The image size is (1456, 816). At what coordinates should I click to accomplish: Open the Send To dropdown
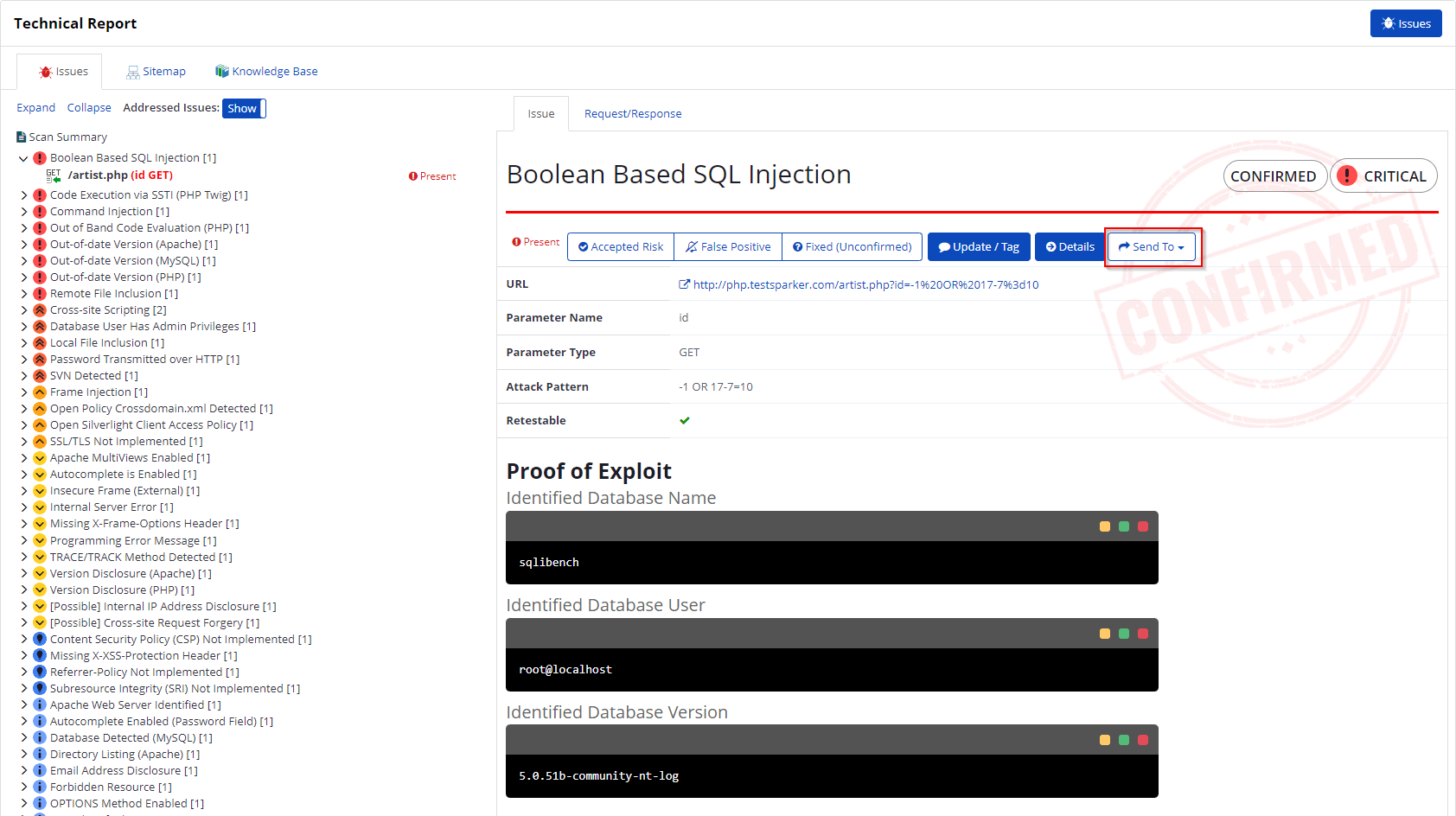tap(1152, 246)
